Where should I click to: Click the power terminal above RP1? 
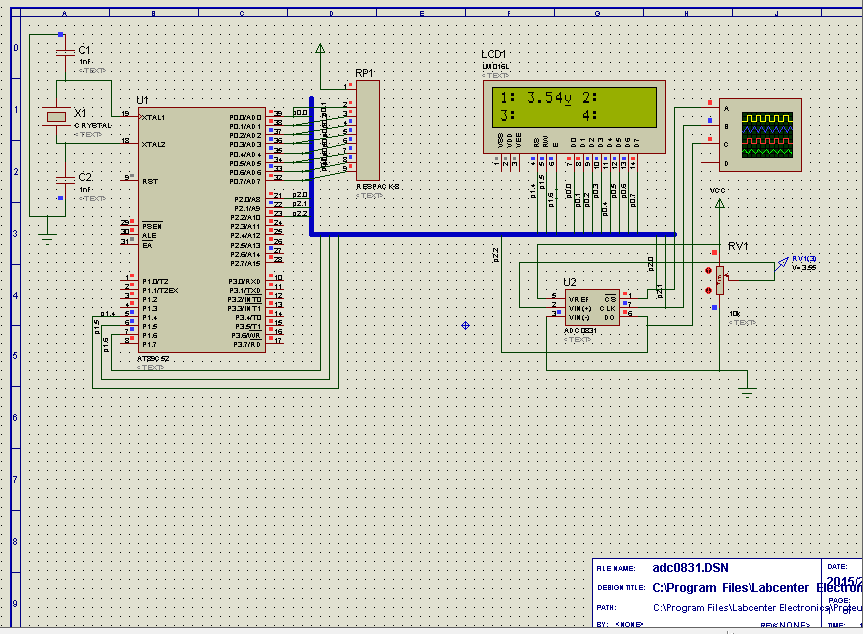pos(320,48)
